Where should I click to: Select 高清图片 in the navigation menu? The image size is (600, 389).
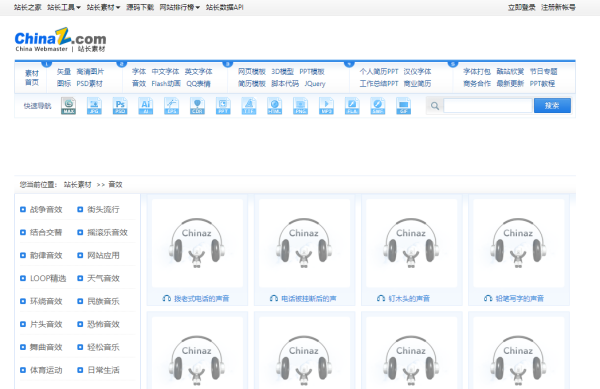(90, 72)
